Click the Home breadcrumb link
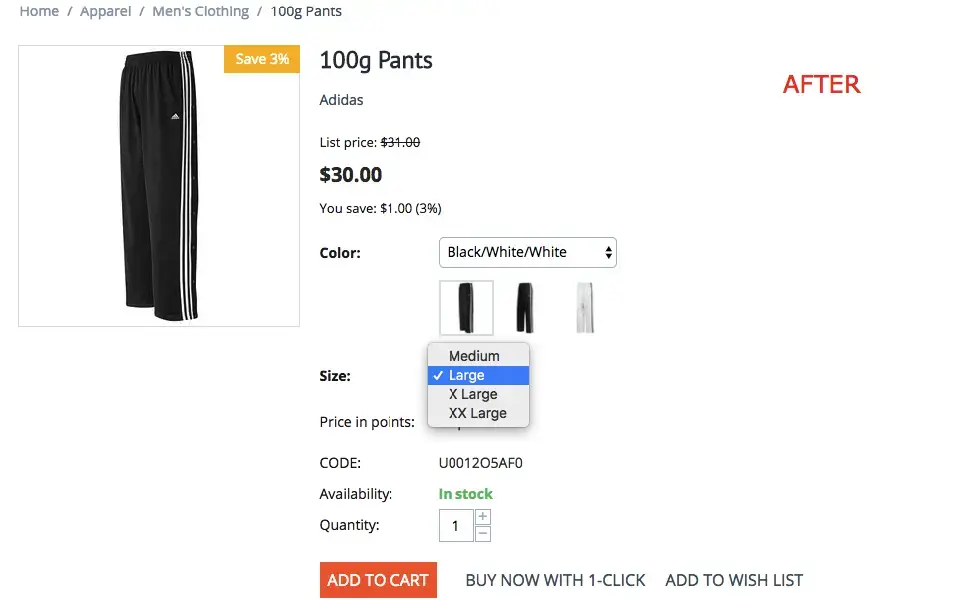 coord(39,12)
